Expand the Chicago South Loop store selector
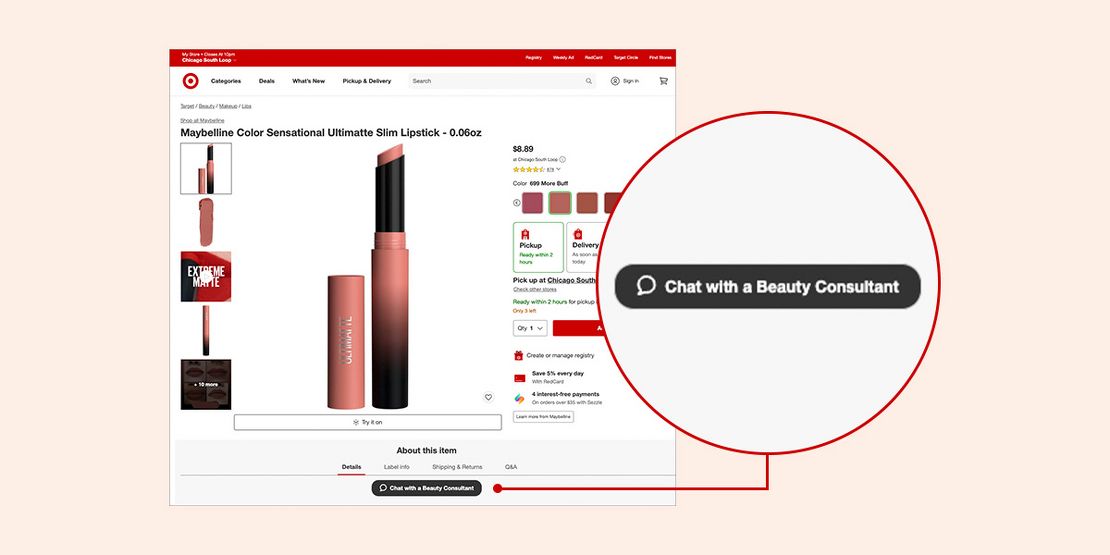This screenshot has height=555, width=1110. [x=209, y=60]
